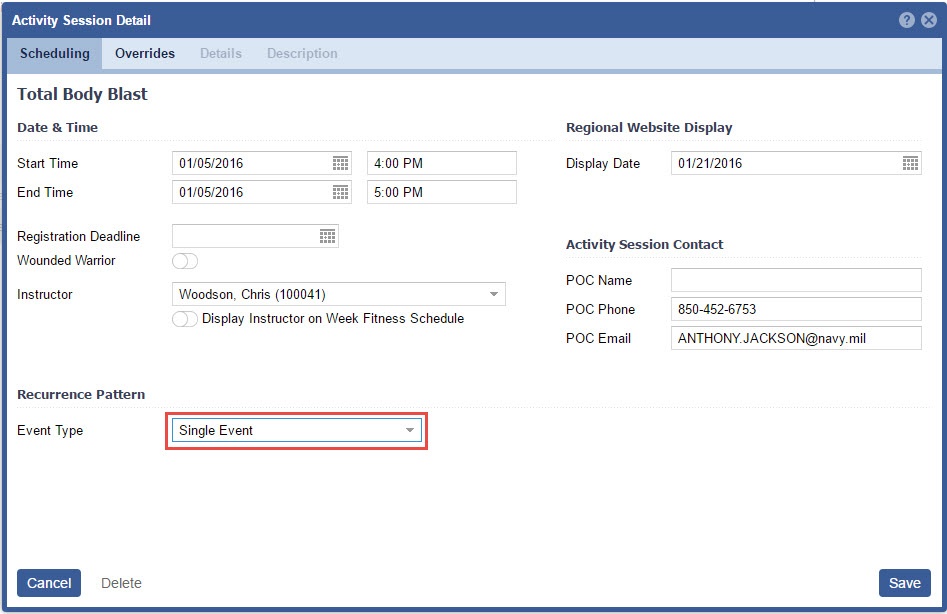Expand the Instructor dropdown
This screenshot has height=614, width=947.
pyautogui.click(x=493, y=295)
